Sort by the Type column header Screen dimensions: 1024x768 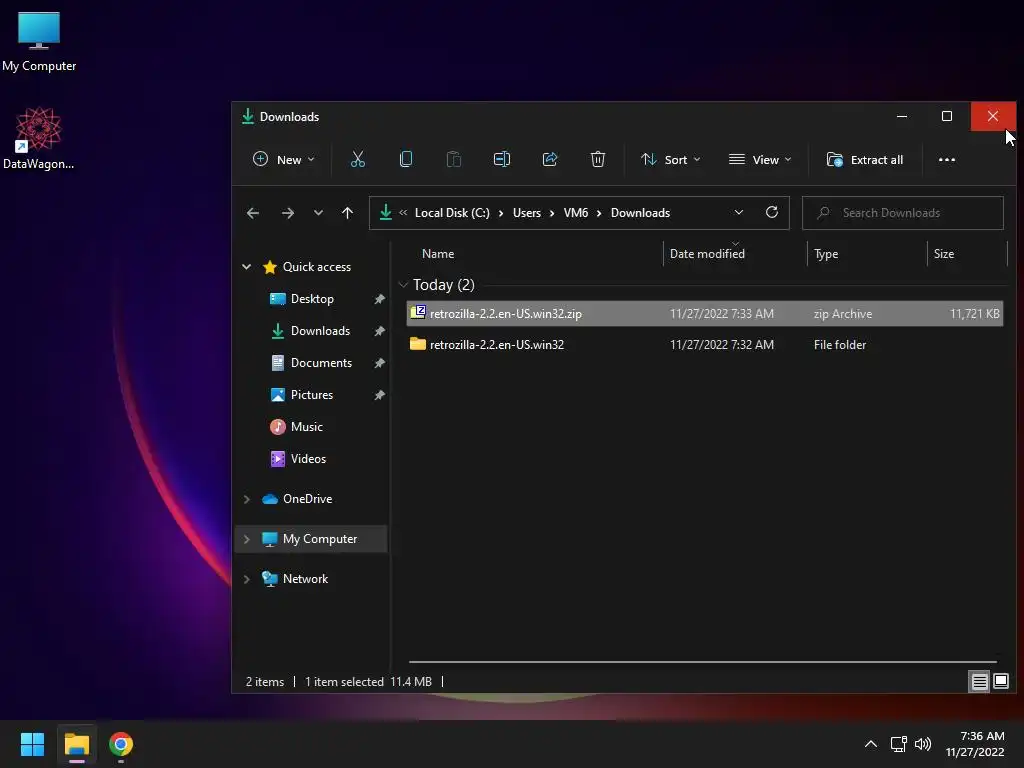pos(826,253)
